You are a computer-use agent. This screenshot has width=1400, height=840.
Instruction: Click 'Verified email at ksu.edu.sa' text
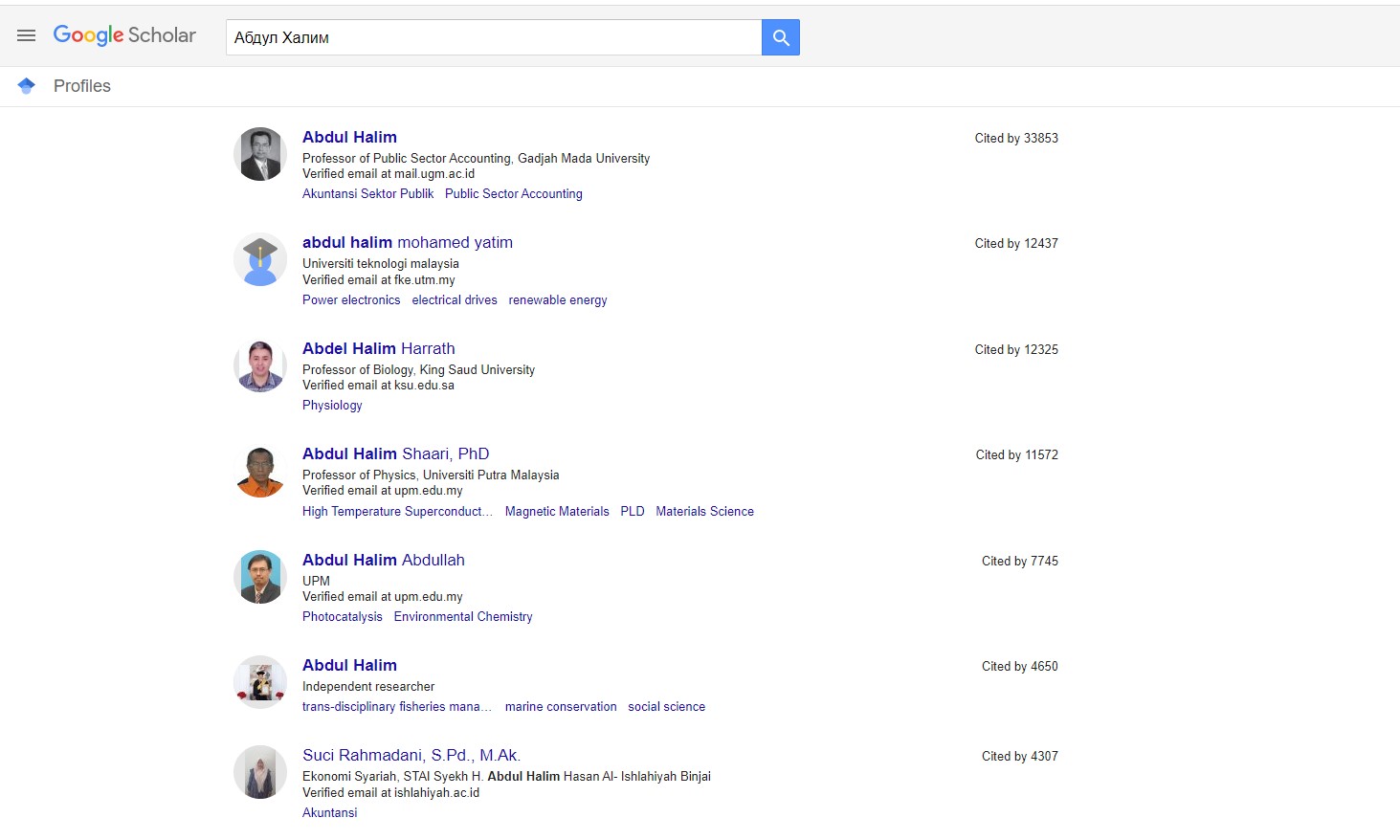379,385
